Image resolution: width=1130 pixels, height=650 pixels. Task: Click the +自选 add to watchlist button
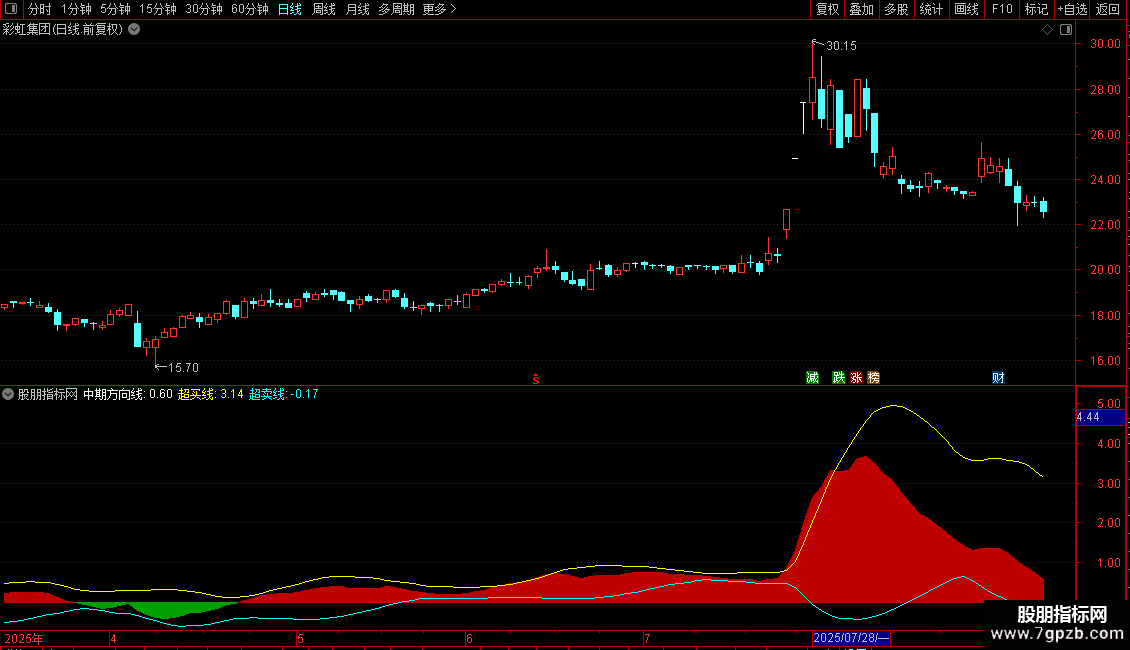[1072, 9]
